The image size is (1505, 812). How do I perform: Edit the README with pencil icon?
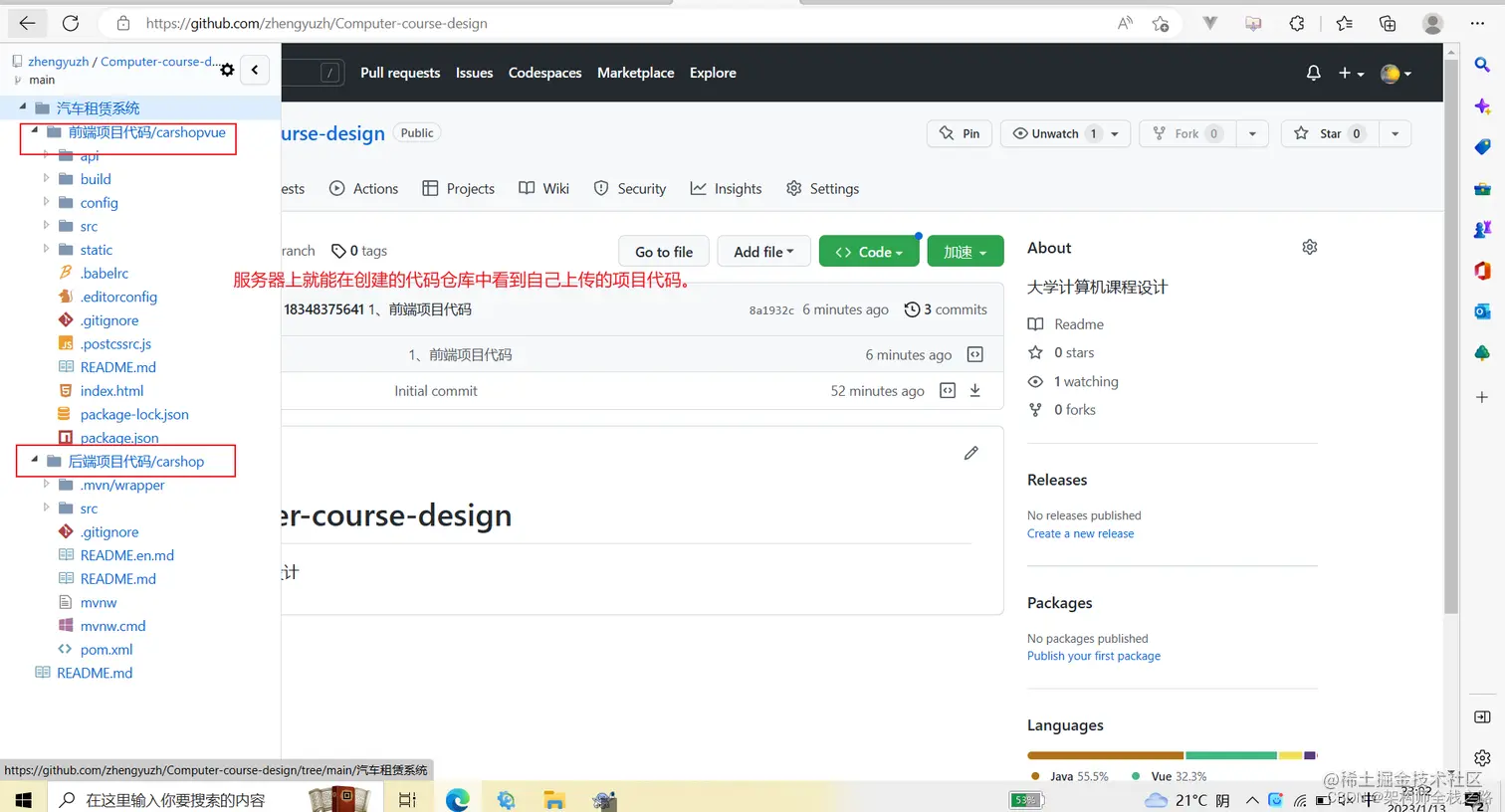coord(971,453)
